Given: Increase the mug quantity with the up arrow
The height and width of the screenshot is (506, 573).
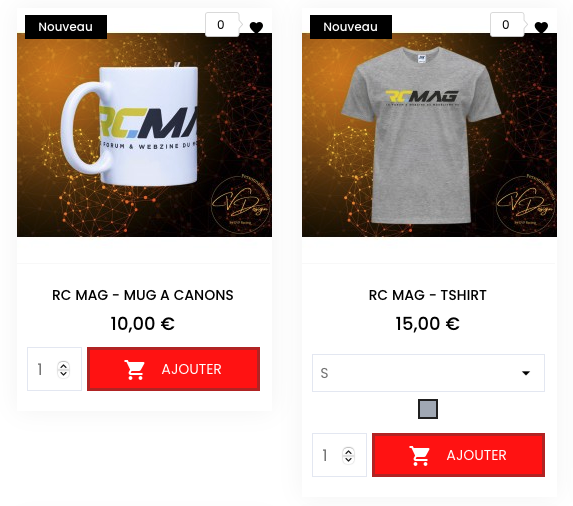Looking at the screenshot, I should click(64, 365).
